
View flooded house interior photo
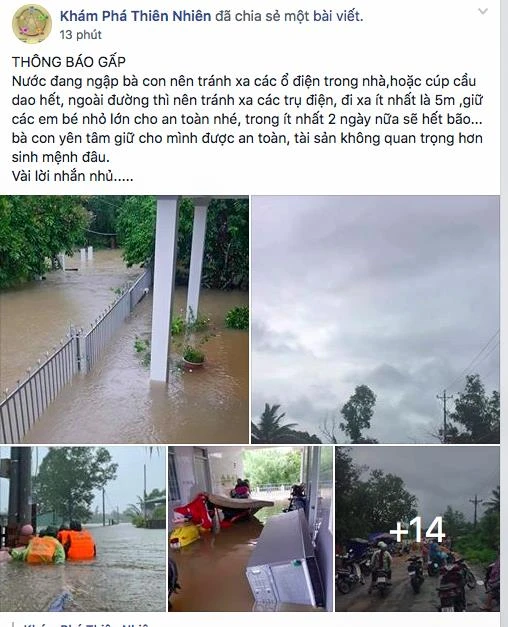(x=250, y=529)
